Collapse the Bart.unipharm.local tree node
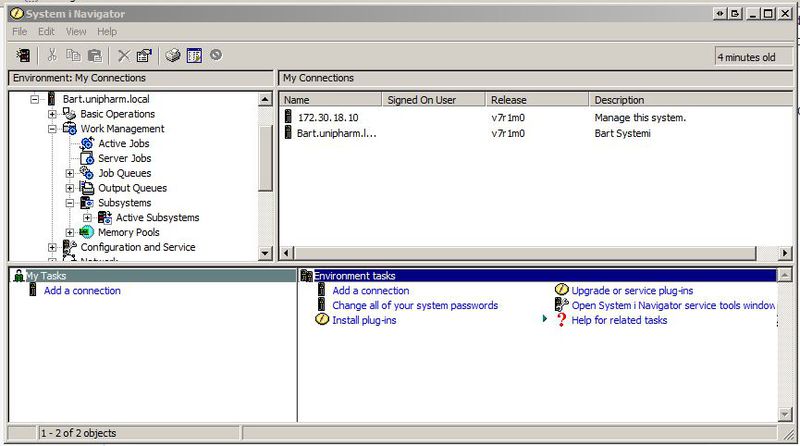The width and height of the screenshot is (800, 446). pos(35,99)
